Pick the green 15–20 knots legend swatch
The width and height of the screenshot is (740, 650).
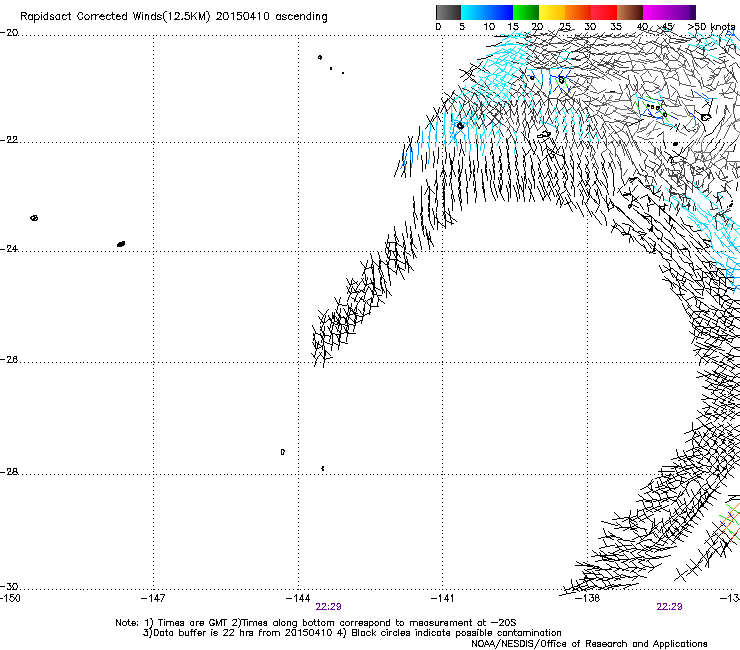tap(526, 12)
